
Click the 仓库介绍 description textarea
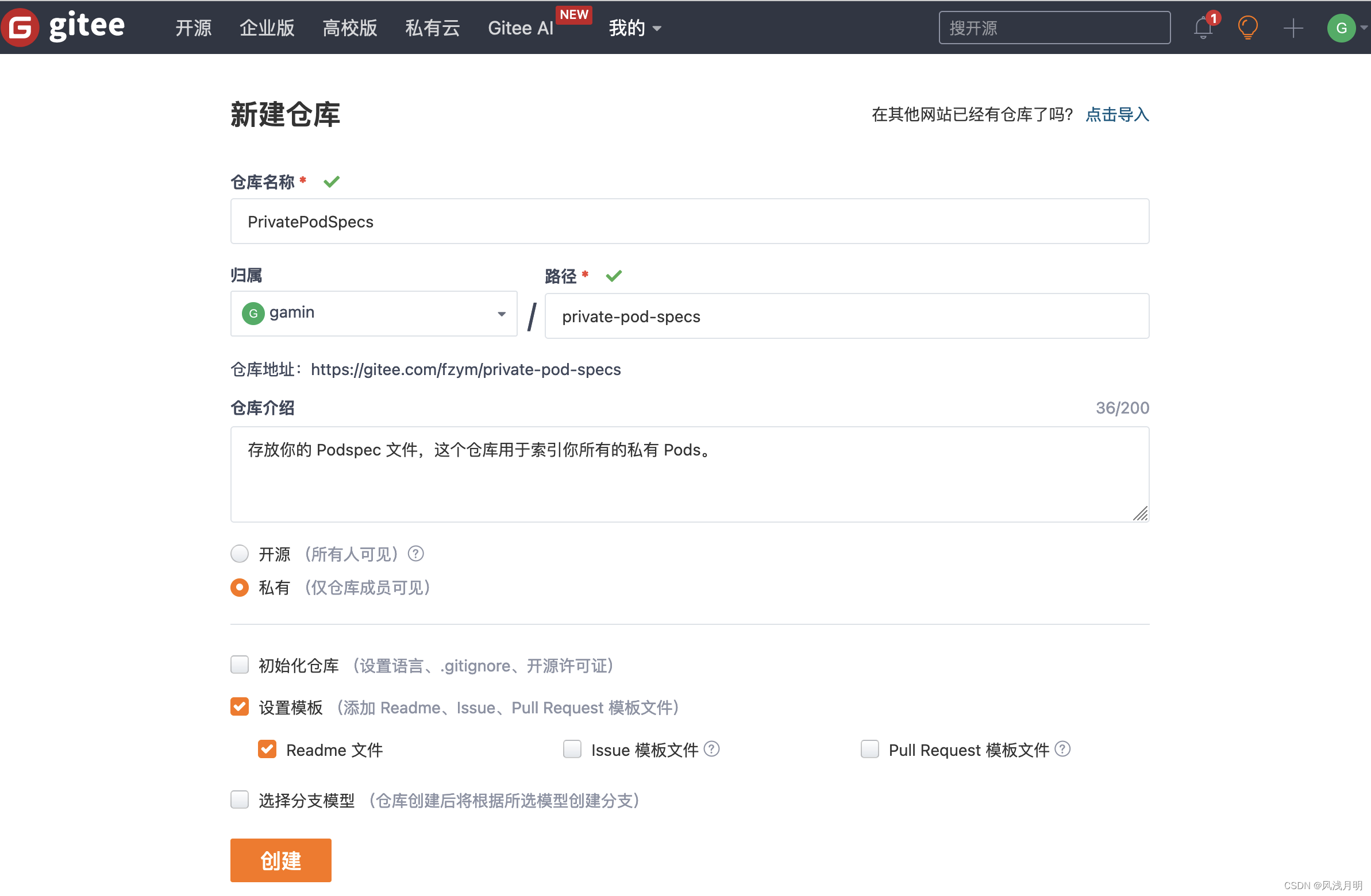click(690, 475)
